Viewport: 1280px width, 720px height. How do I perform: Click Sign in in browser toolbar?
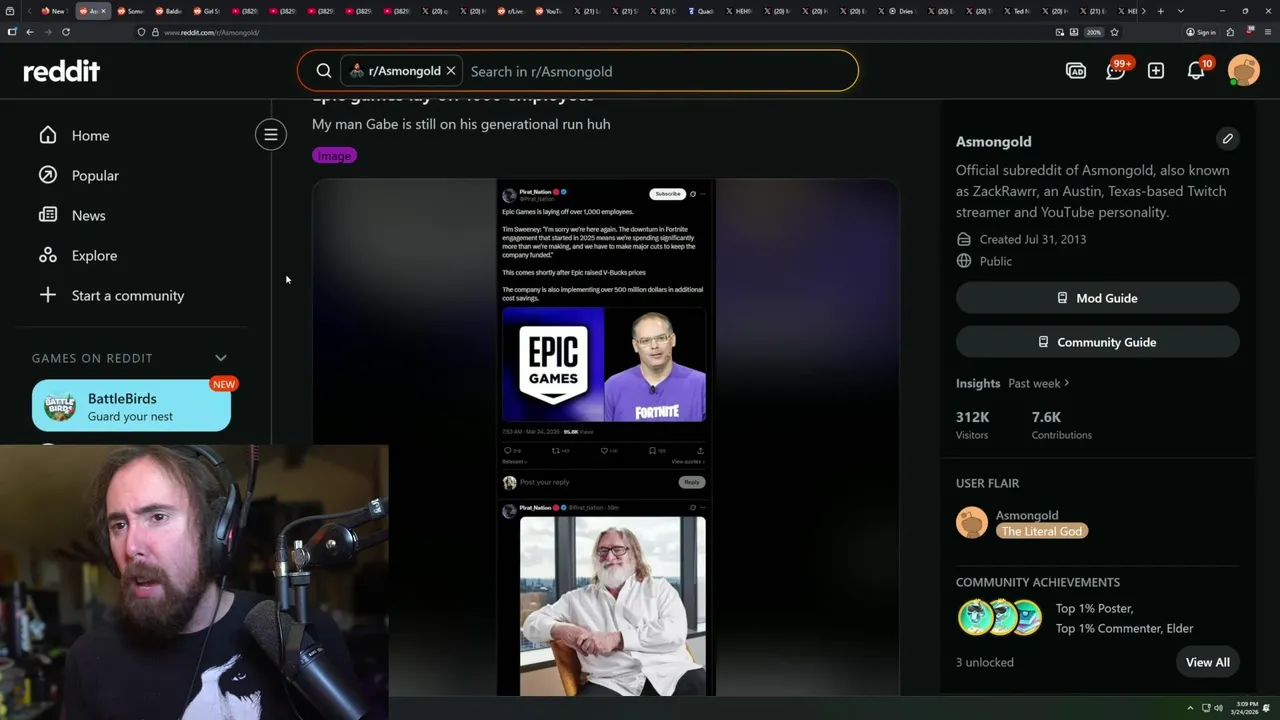(x=1201, y=32)
